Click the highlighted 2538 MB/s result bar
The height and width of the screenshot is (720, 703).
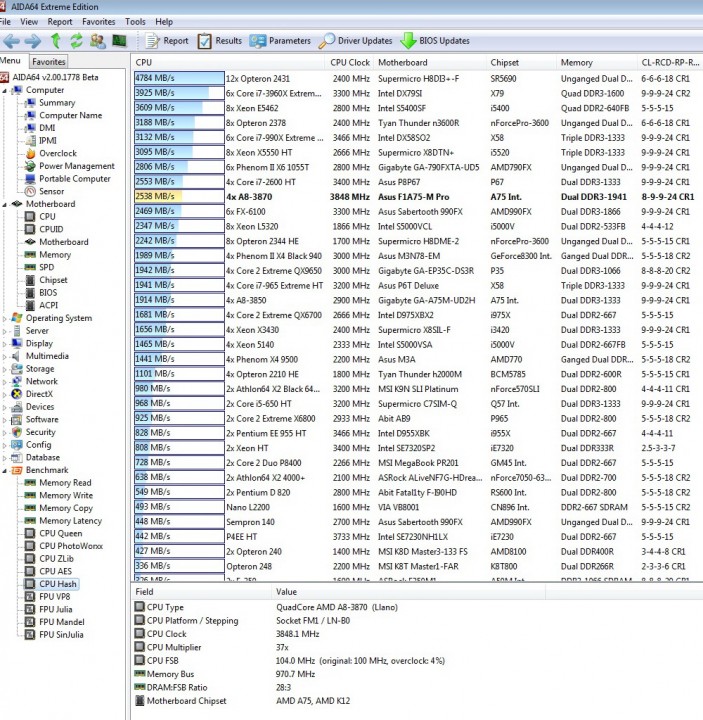click(x=179, y=197)
